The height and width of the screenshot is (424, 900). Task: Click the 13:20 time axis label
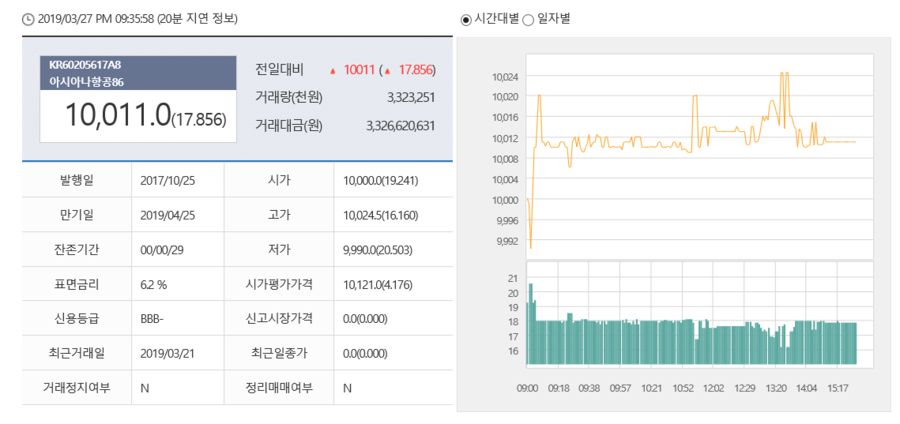pos(775,388)
